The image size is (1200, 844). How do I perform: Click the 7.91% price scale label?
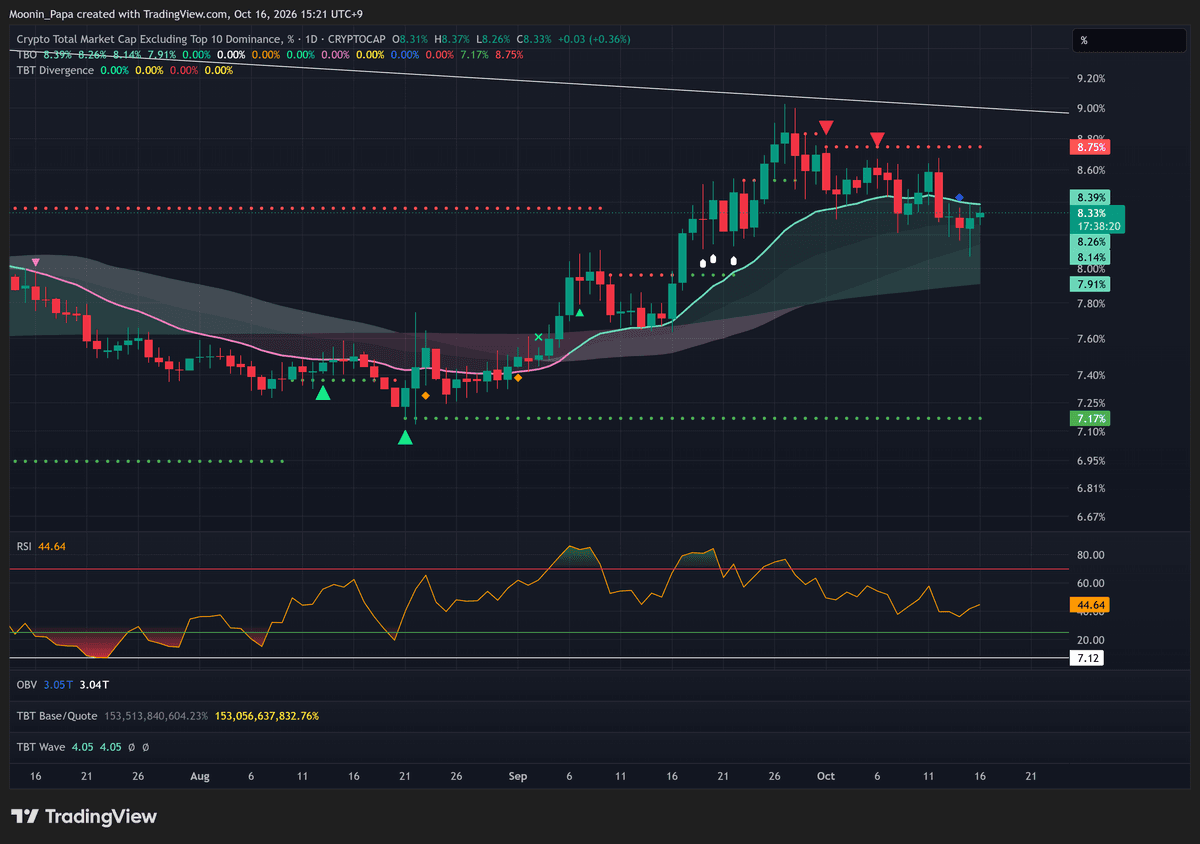coord(1090,284)
